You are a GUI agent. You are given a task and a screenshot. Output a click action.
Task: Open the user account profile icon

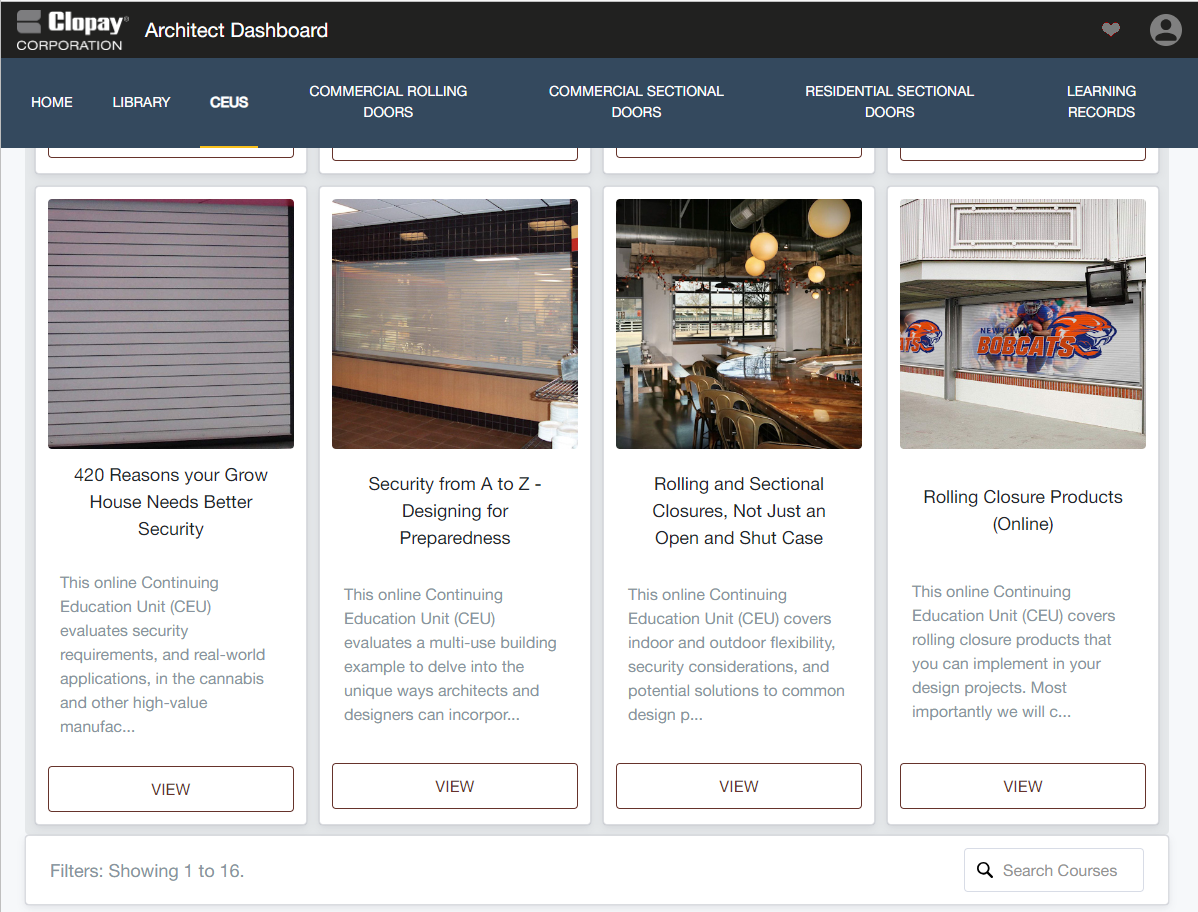[x=1165, y=30]
